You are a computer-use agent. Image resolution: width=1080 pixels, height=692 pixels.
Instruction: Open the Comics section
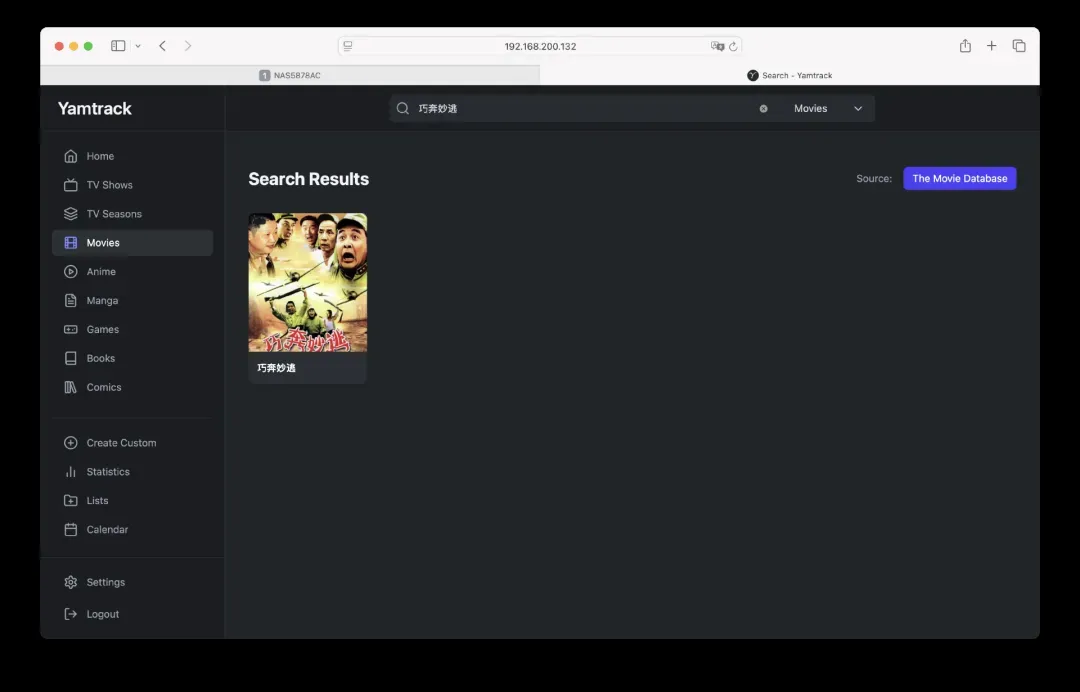coord(103,388)
